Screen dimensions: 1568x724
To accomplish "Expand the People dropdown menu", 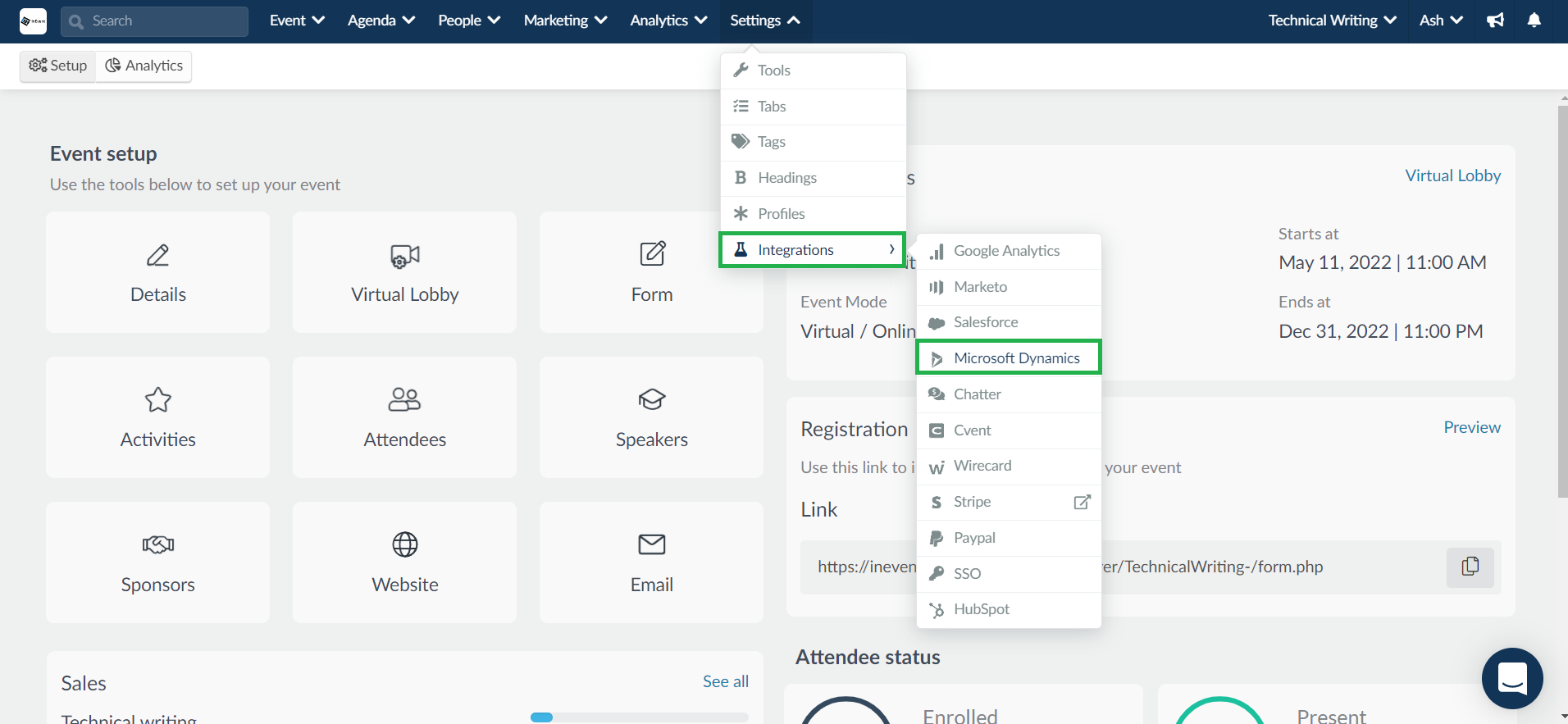I will [x=469, y=20].
